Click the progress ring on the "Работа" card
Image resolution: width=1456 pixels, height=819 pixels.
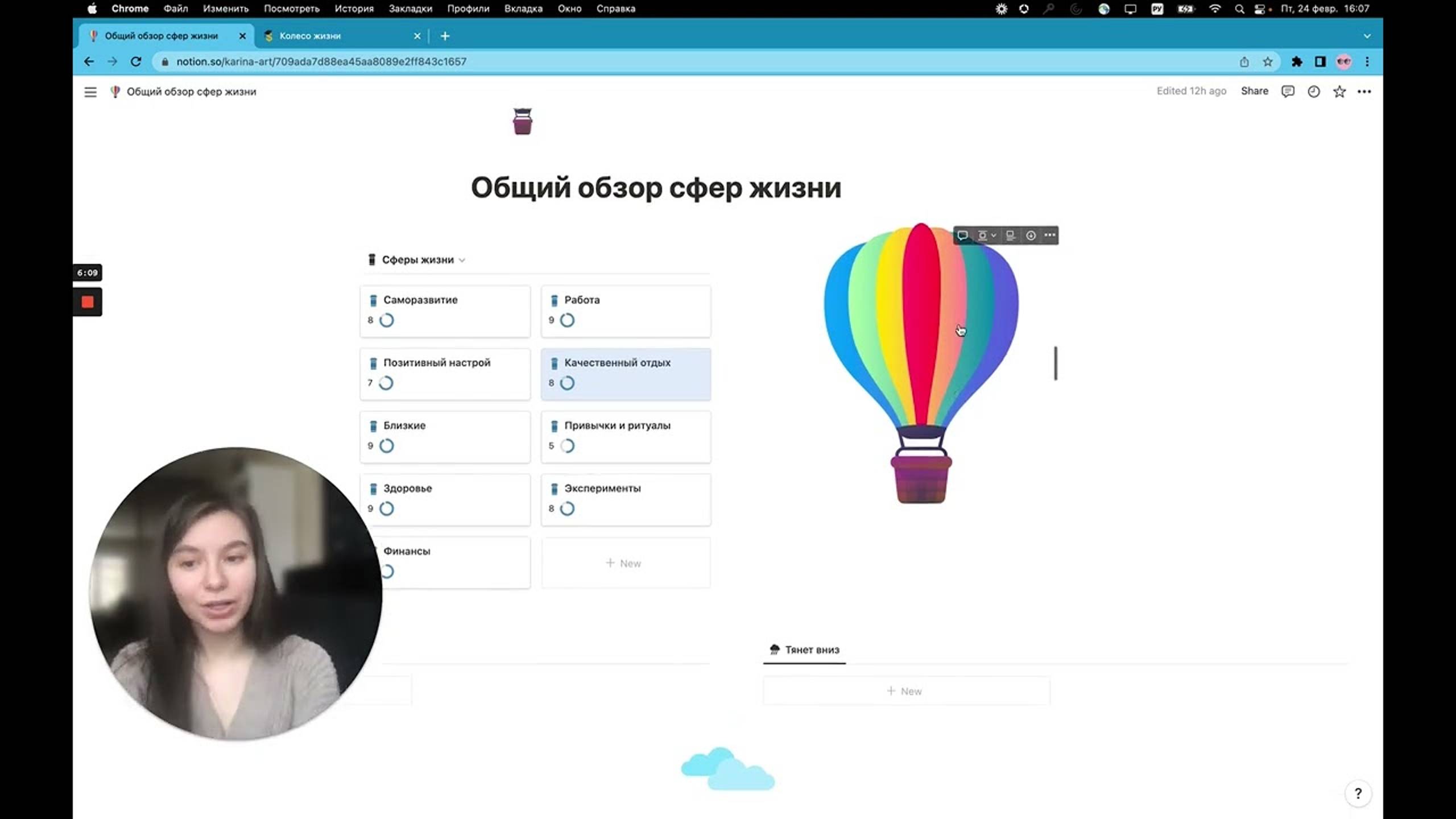(x=569, y=320)
